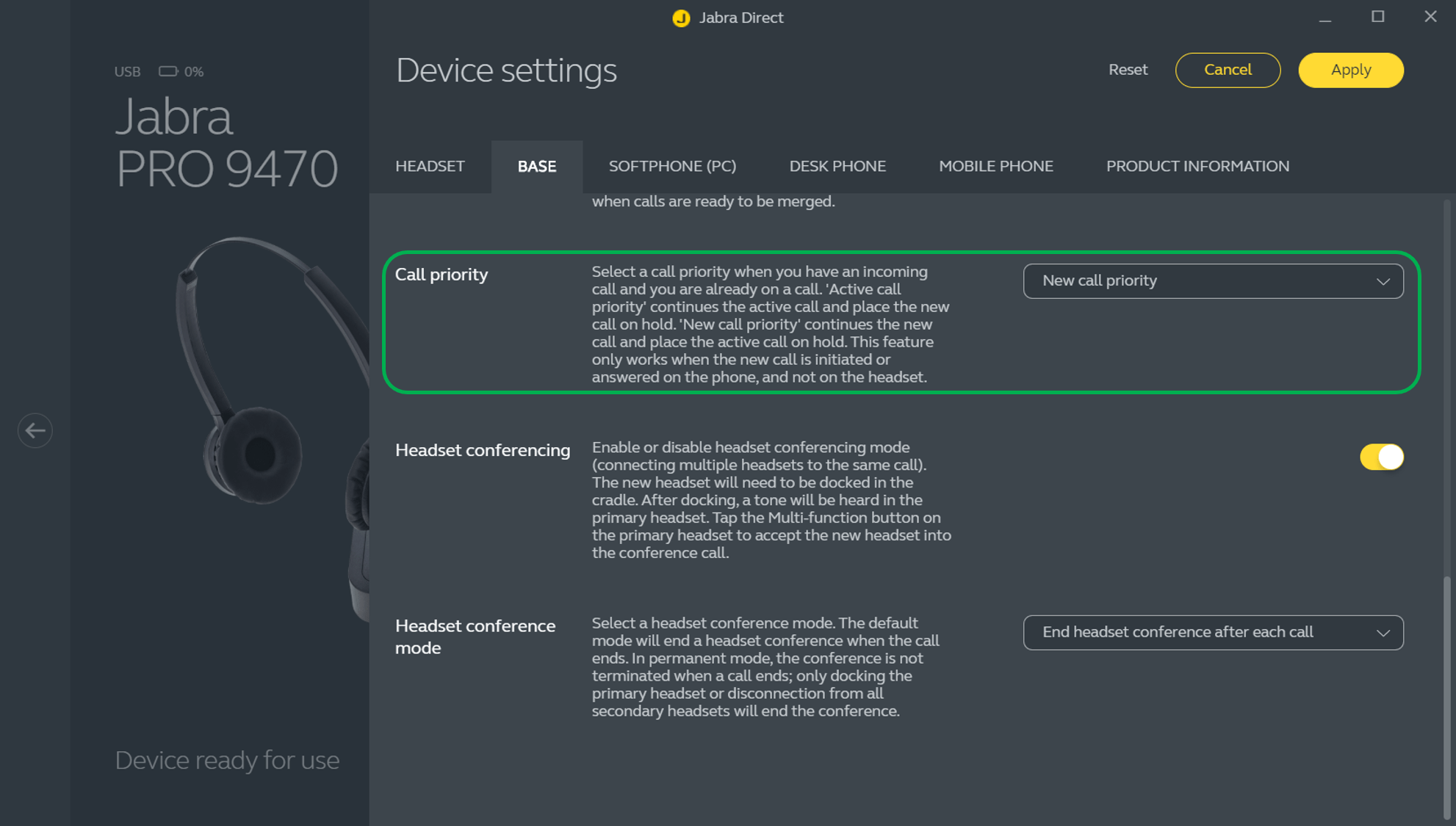The image size is (1456, 826).
Task: Maximize the Jabra Direct window
Action: tap(1377, 17)
